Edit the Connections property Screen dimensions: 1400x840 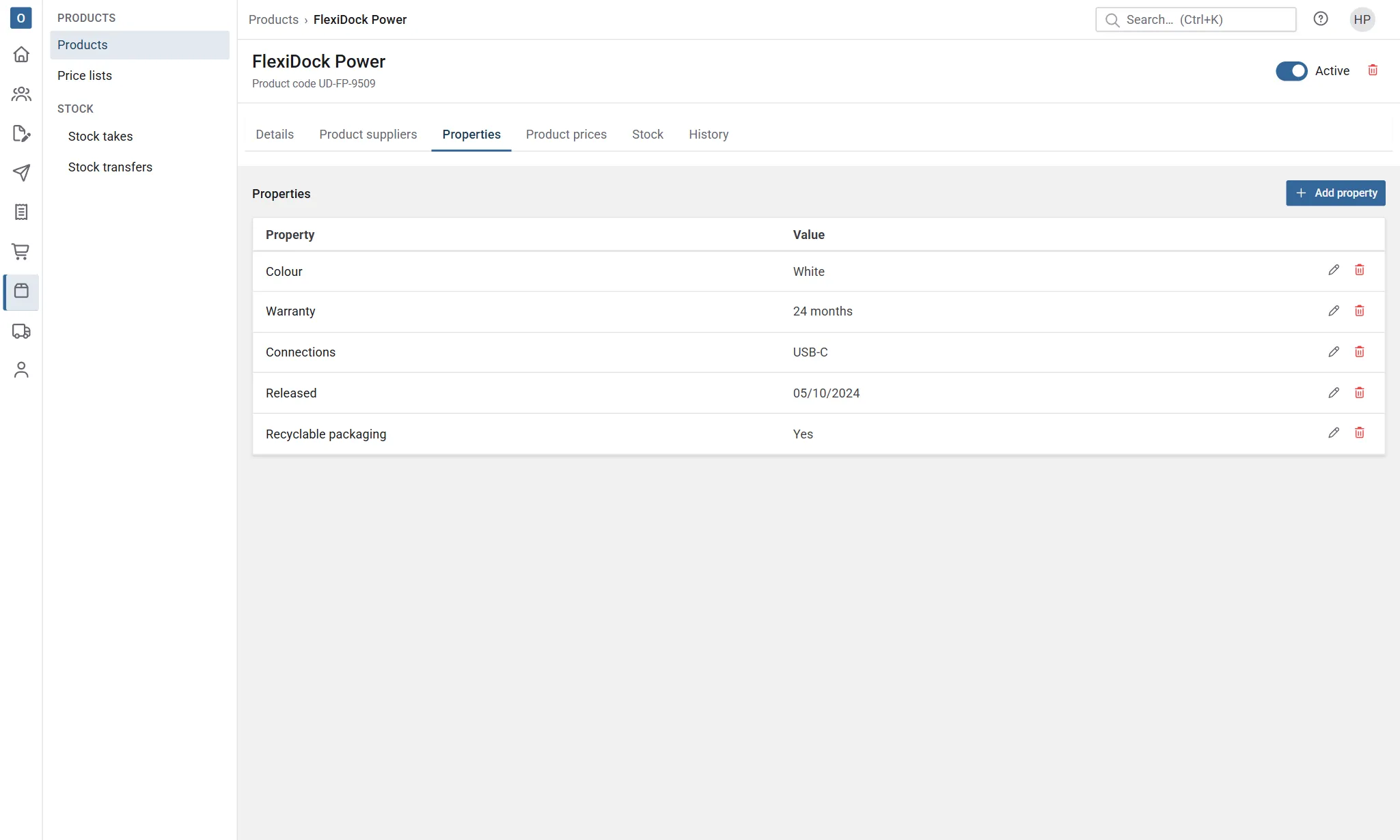point(1334,352)
